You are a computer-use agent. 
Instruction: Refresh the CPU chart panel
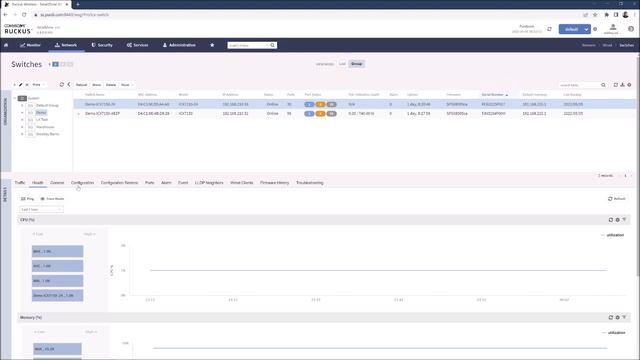click(611, 220)
